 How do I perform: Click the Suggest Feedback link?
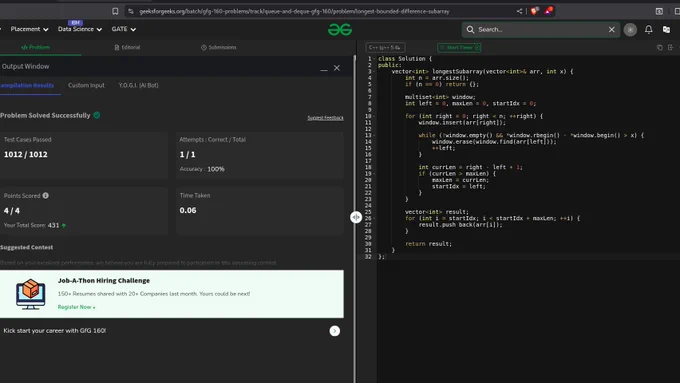[325, 118]
